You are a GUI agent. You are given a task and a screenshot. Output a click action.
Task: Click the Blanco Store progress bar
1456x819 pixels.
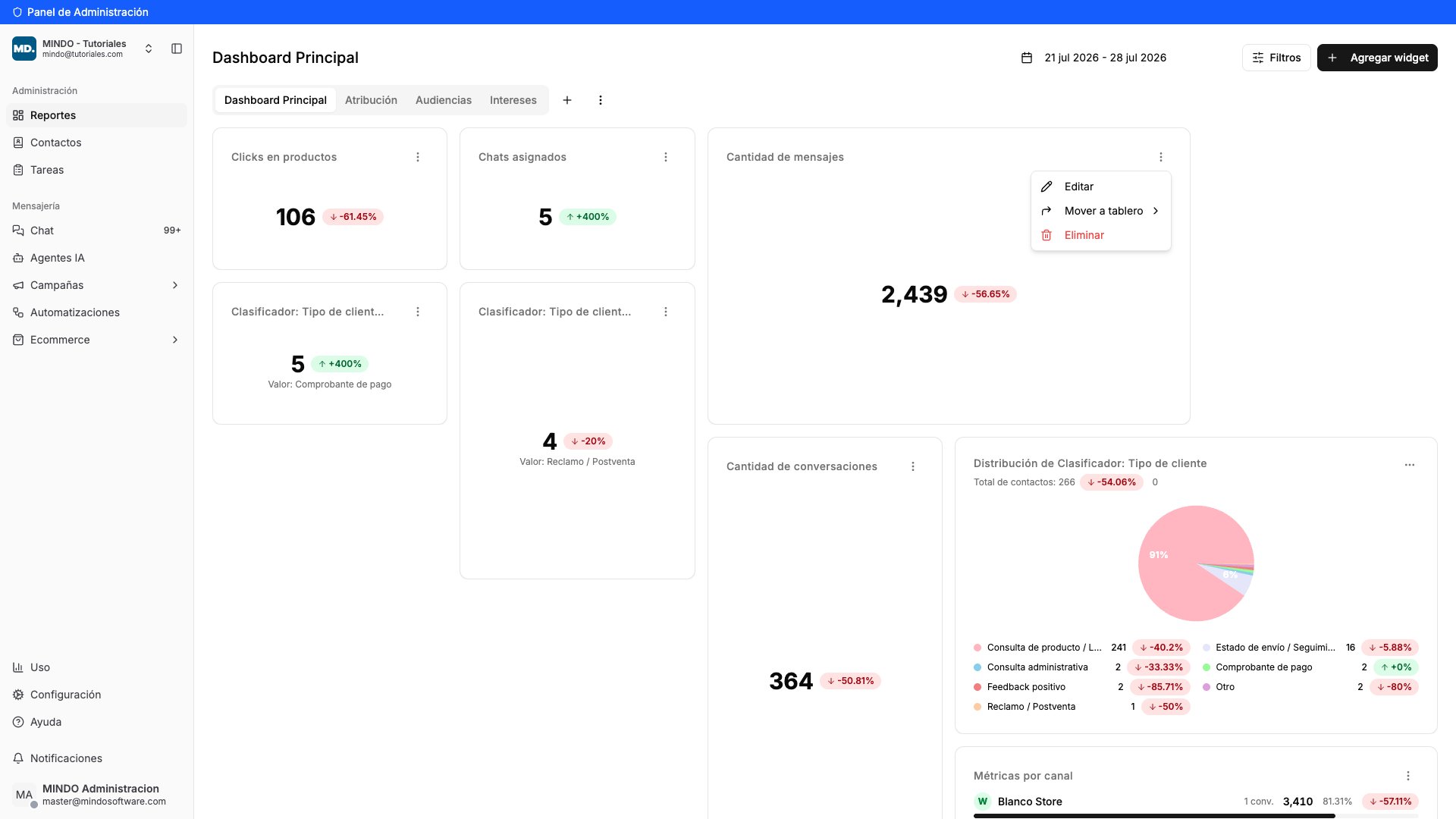click(x=1196, y=816)
